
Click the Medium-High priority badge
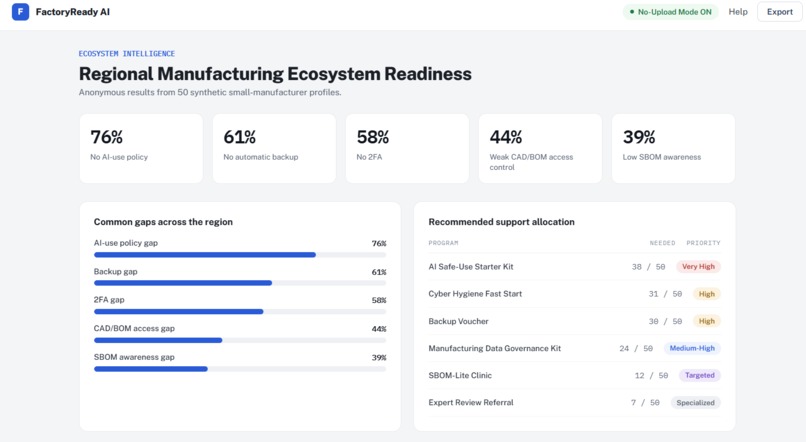click(x=692, y=348)
